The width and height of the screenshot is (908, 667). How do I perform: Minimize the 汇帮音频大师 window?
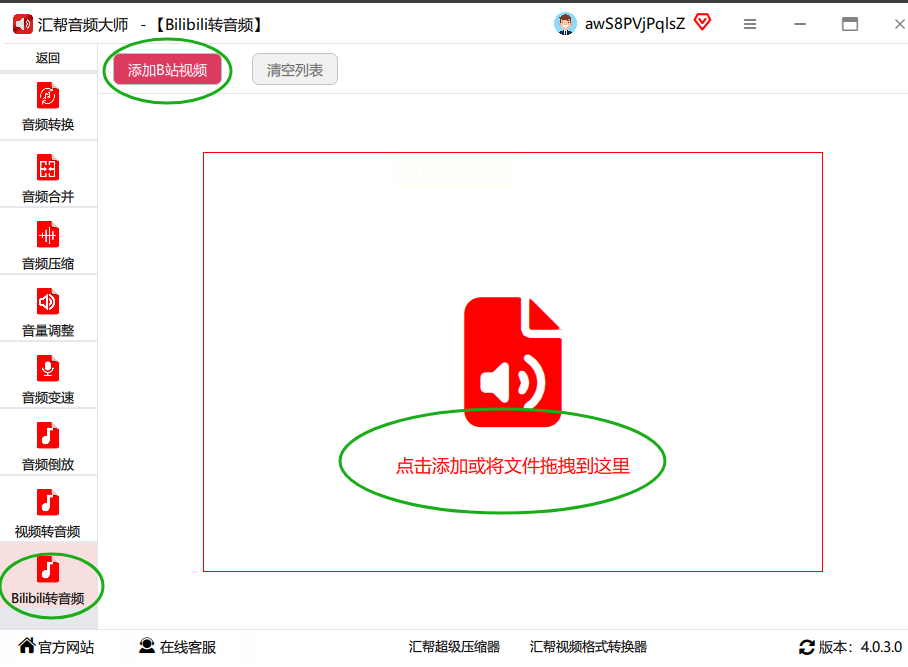(x=800, y=24)
